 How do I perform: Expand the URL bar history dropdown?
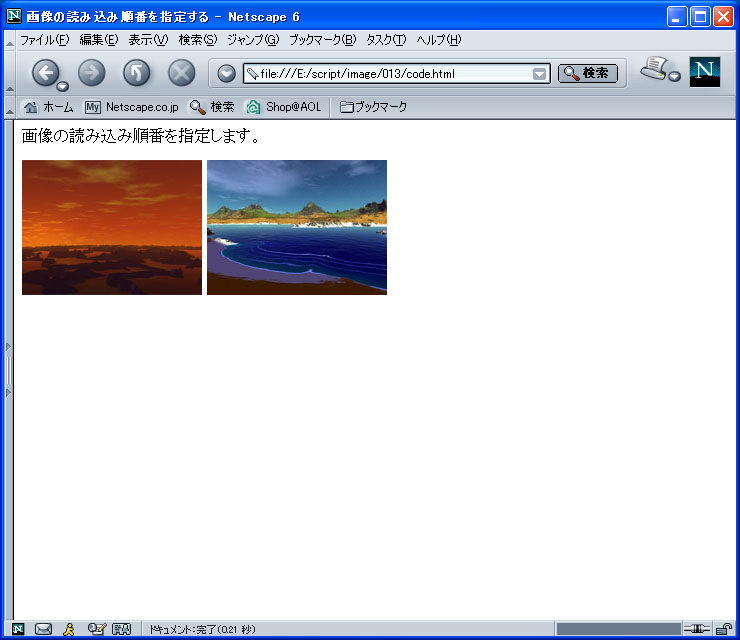(x=539, y=74)
